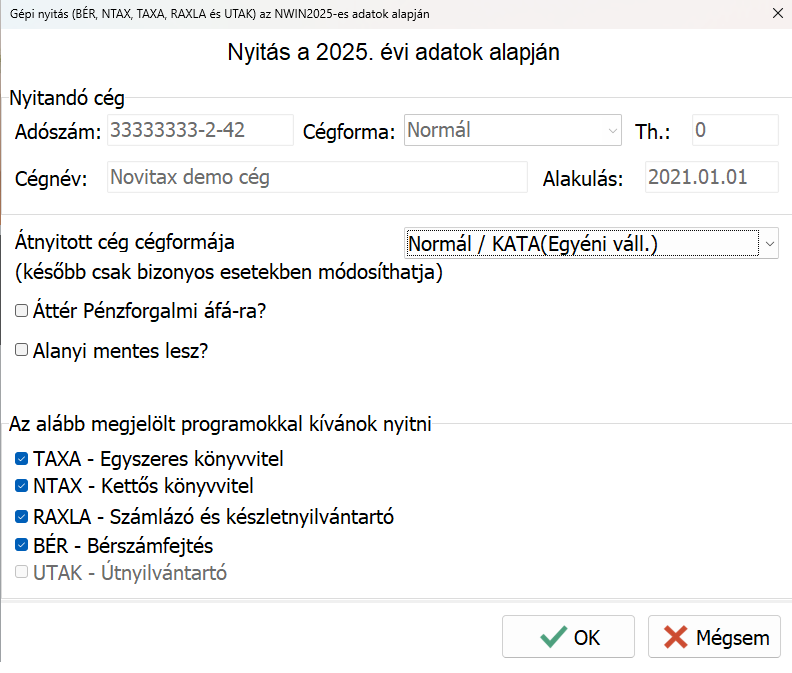Click the Adószám input field
Viewport: 792px width, 673px height.
[x=199, y=130]
